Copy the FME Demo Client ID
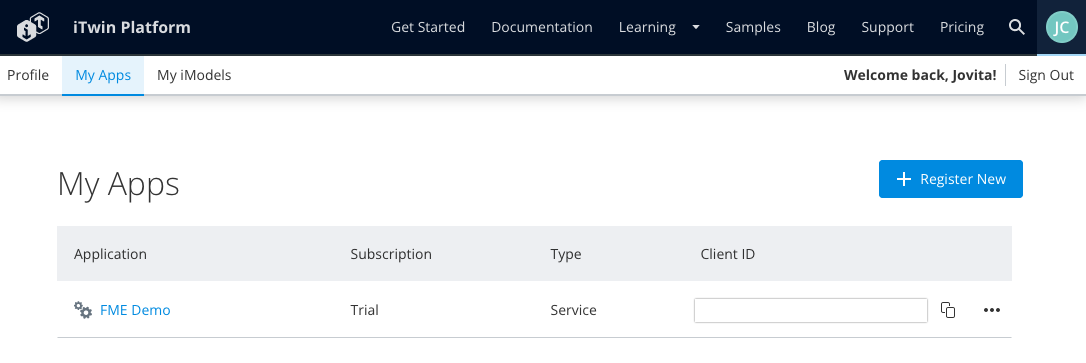 point(948,310)
